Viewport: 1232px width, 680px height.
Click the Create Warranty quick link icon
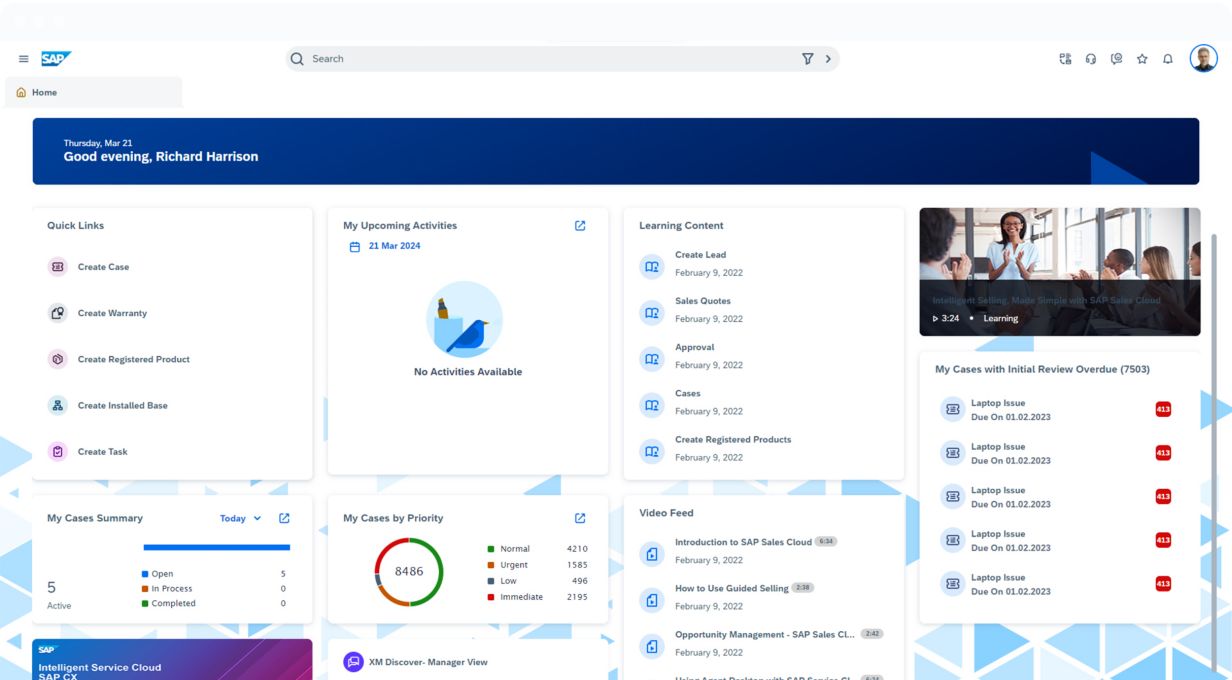[58, 313]
